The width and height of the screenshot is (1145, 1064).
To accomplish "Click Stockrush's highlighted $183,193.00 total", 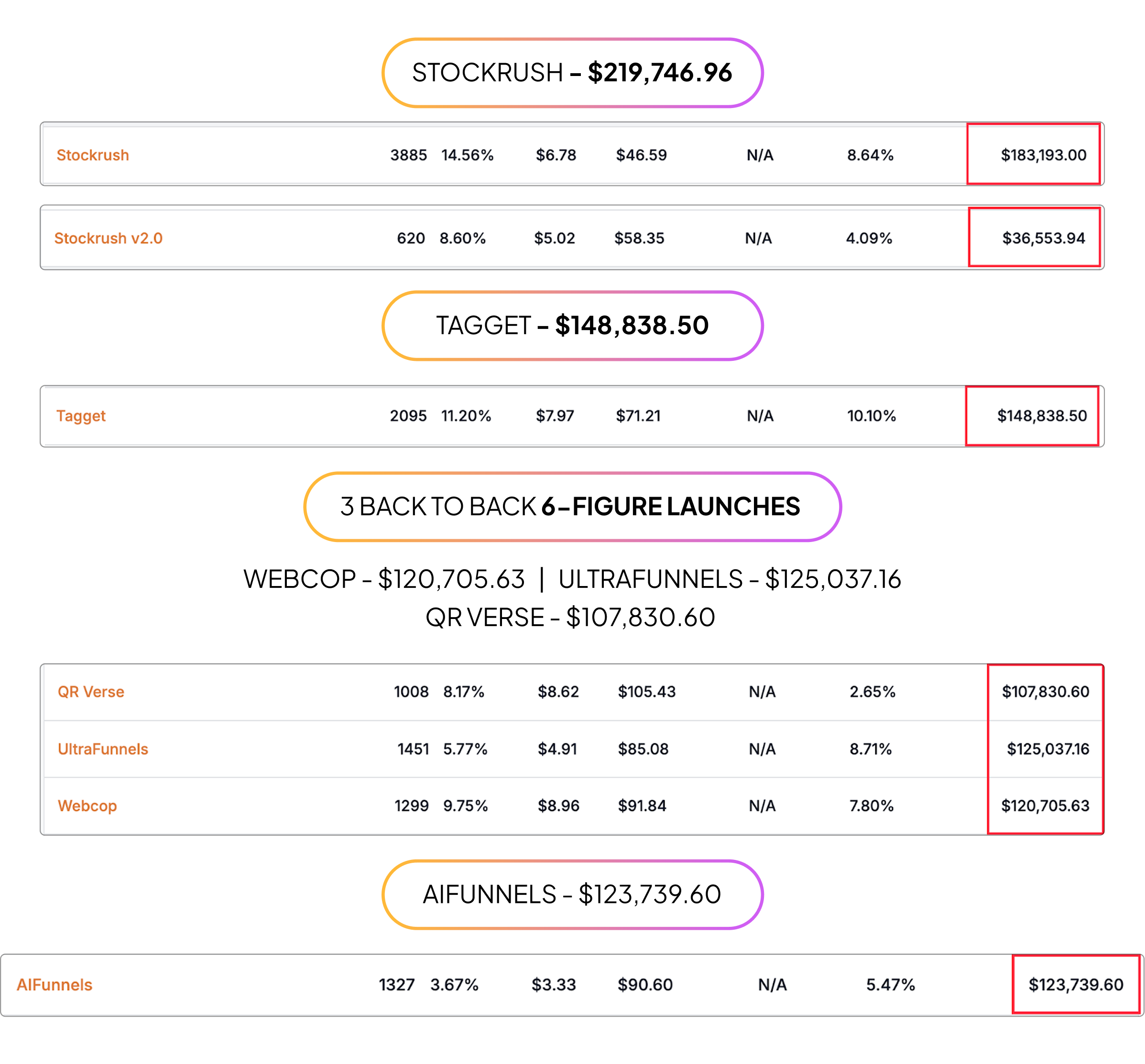I will [x=1043, y=155].
